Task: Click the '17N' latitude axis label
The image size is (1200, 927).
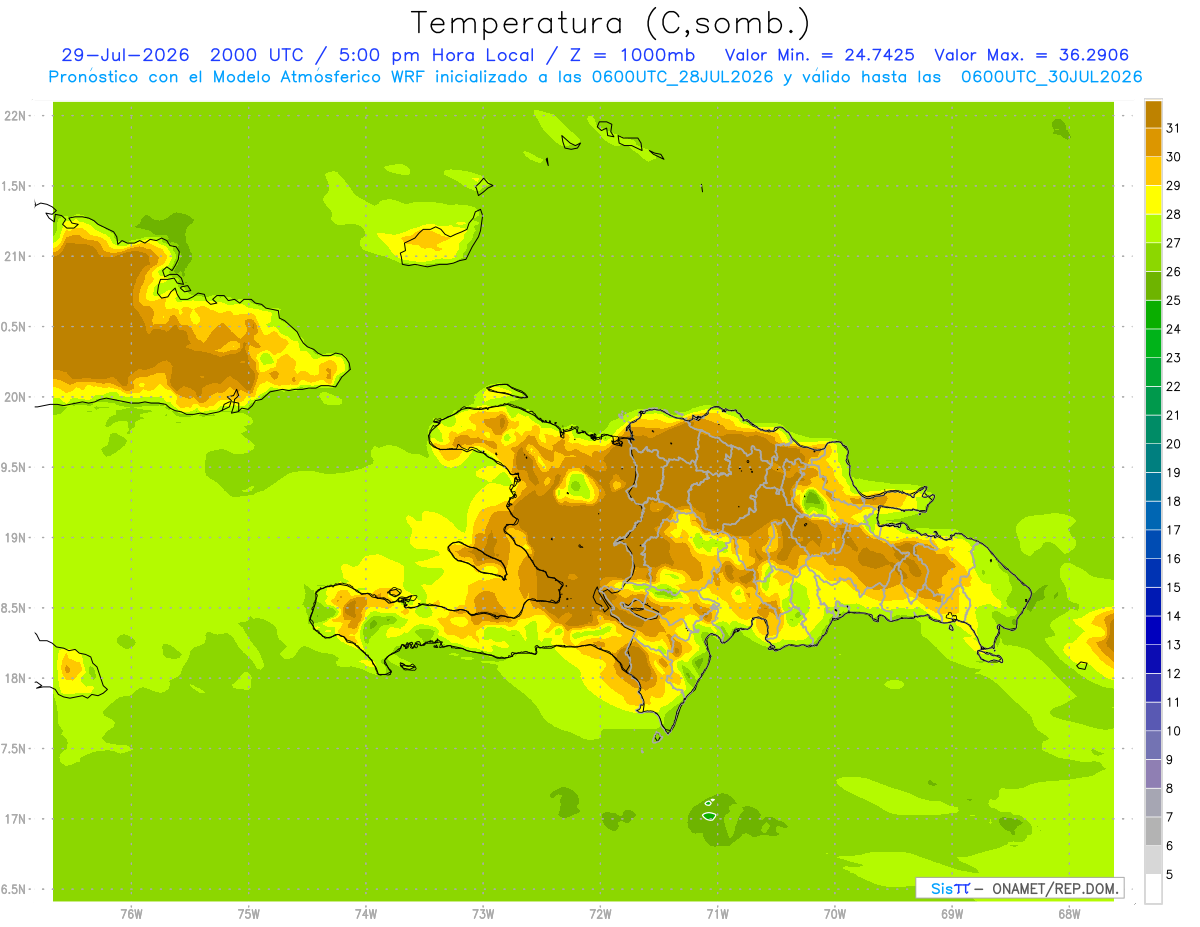Action: click(14, 819)
